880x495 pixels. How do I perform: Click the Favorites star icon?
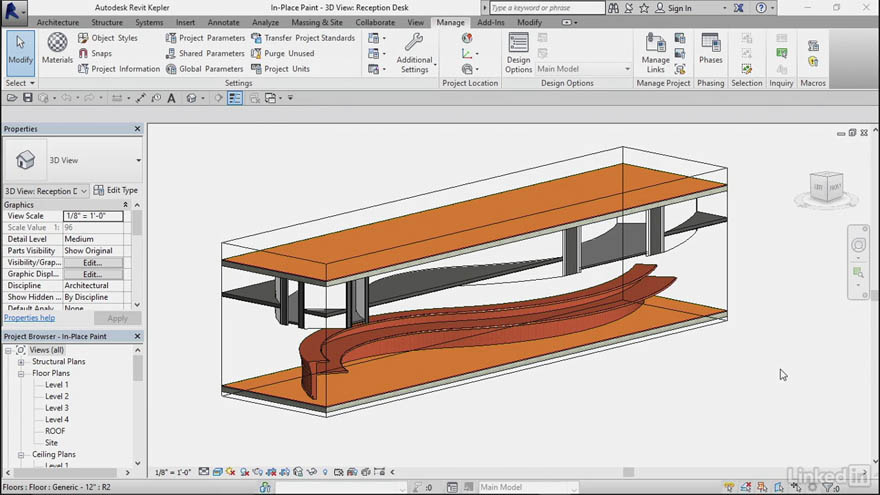pyautogui.click(x=644, y=8)
